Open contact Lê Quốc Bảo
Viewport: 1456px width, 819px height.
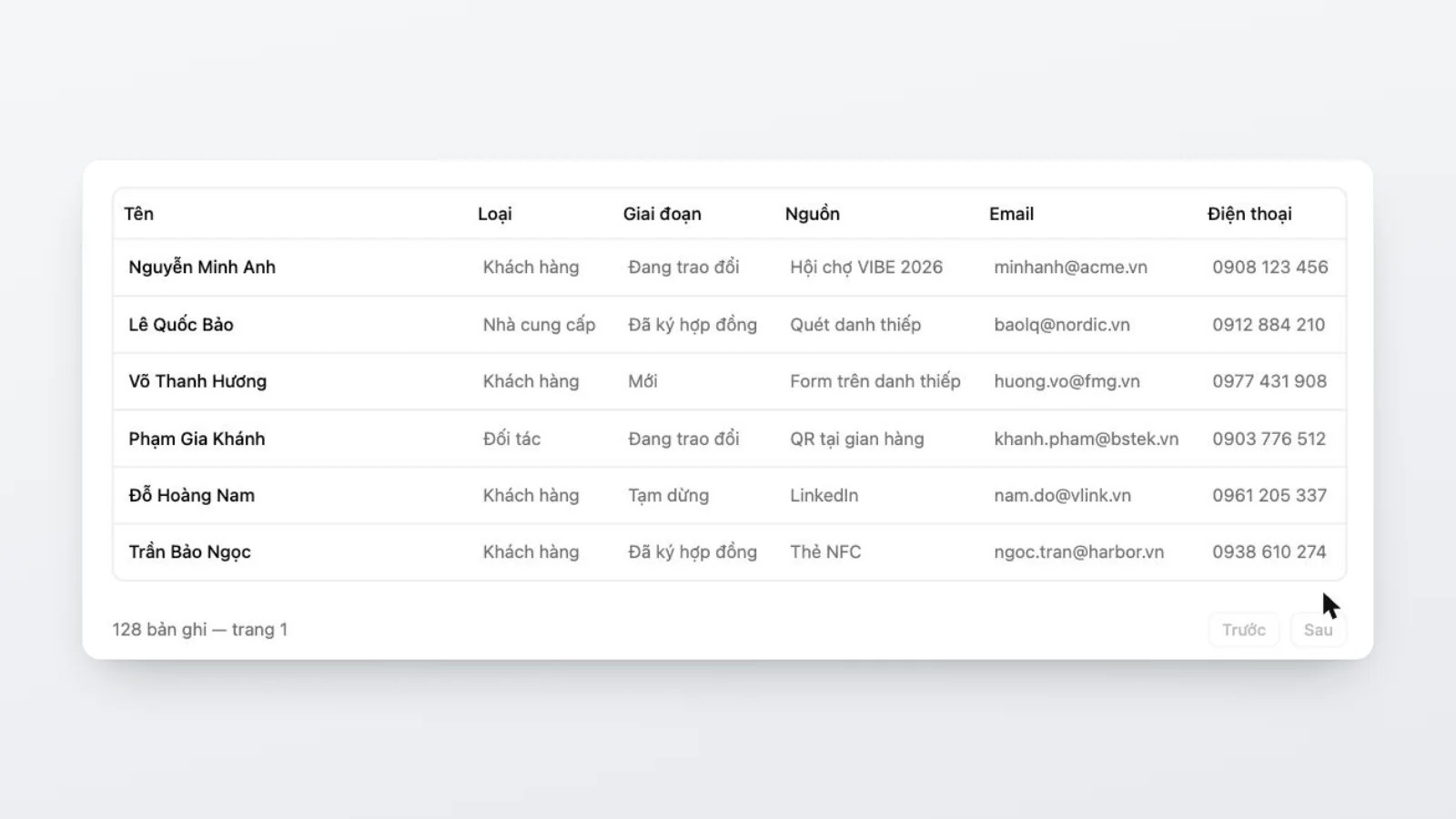pyautogui.click(x=181, y=325)
